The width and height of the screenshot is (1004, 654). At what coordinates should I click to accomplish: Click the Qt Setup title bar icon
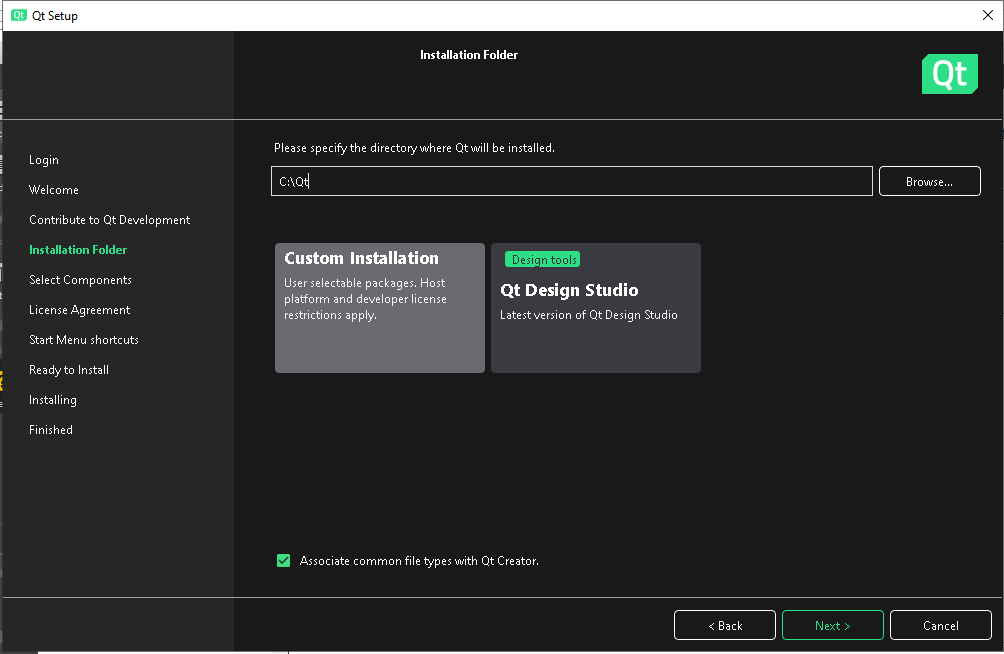19,15
